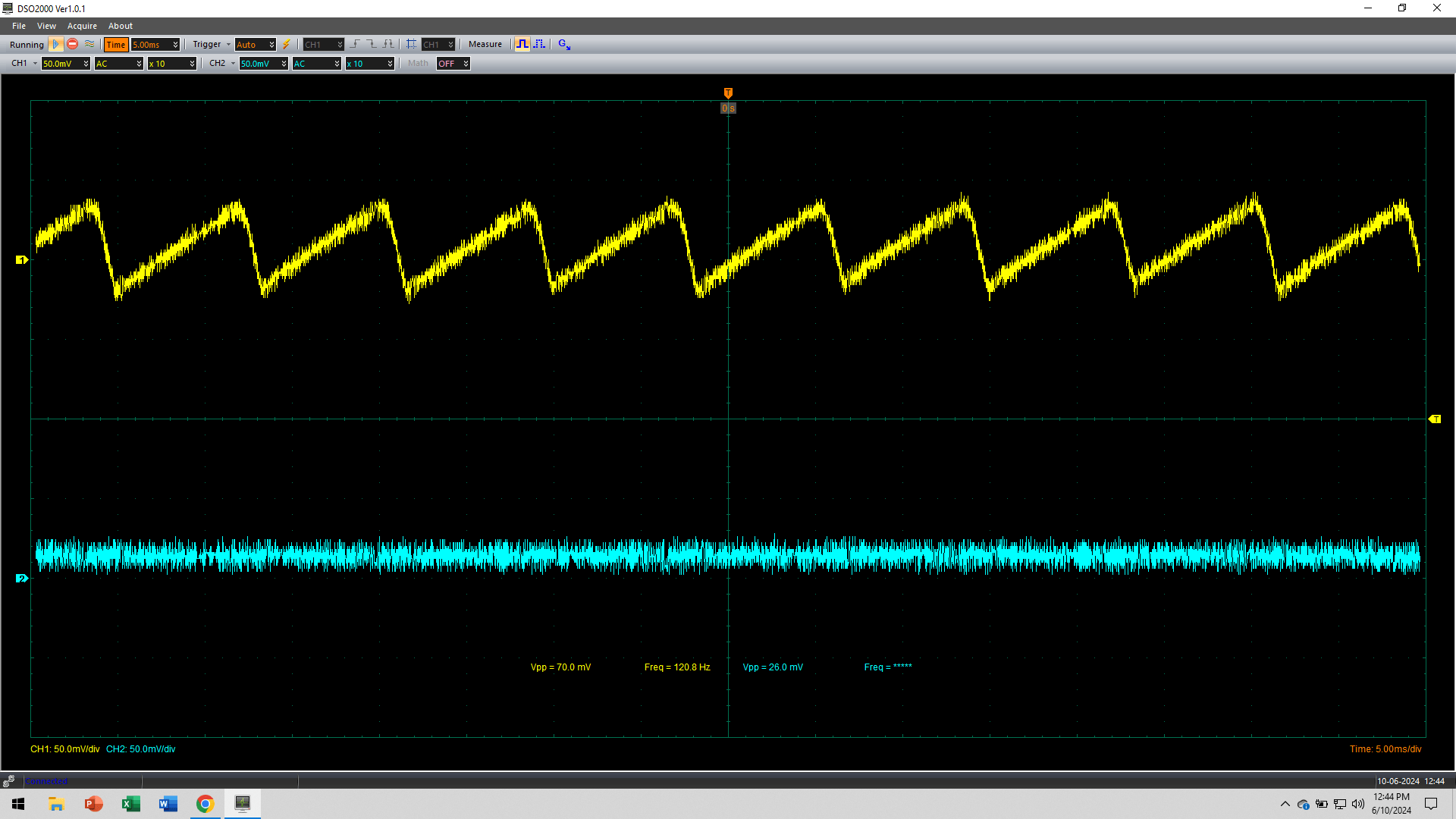The image size is (1456, 819).
Task: Click the Running status label
Action: [x=27, y=45]
